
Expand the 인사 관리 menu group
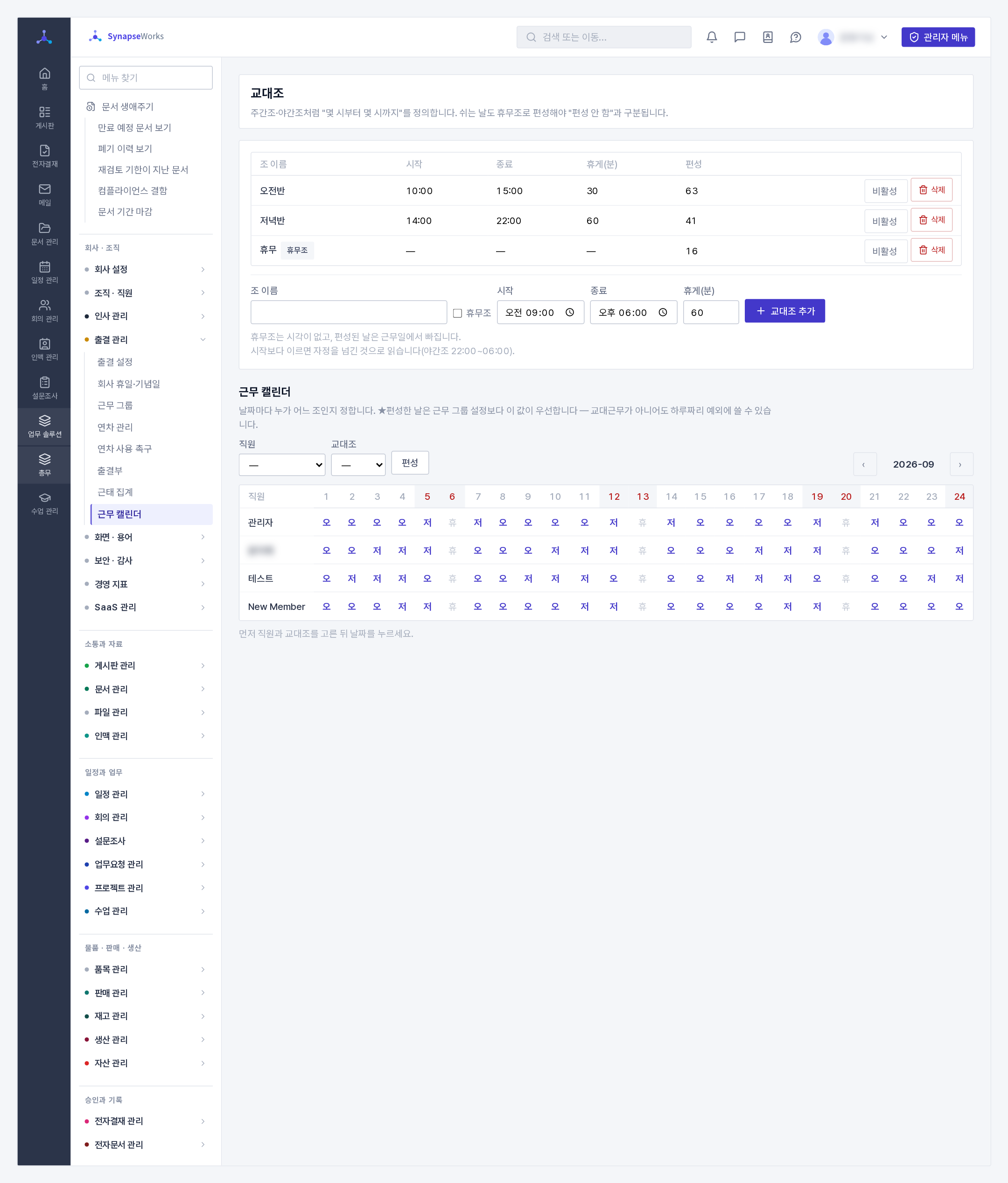(146, 316)
